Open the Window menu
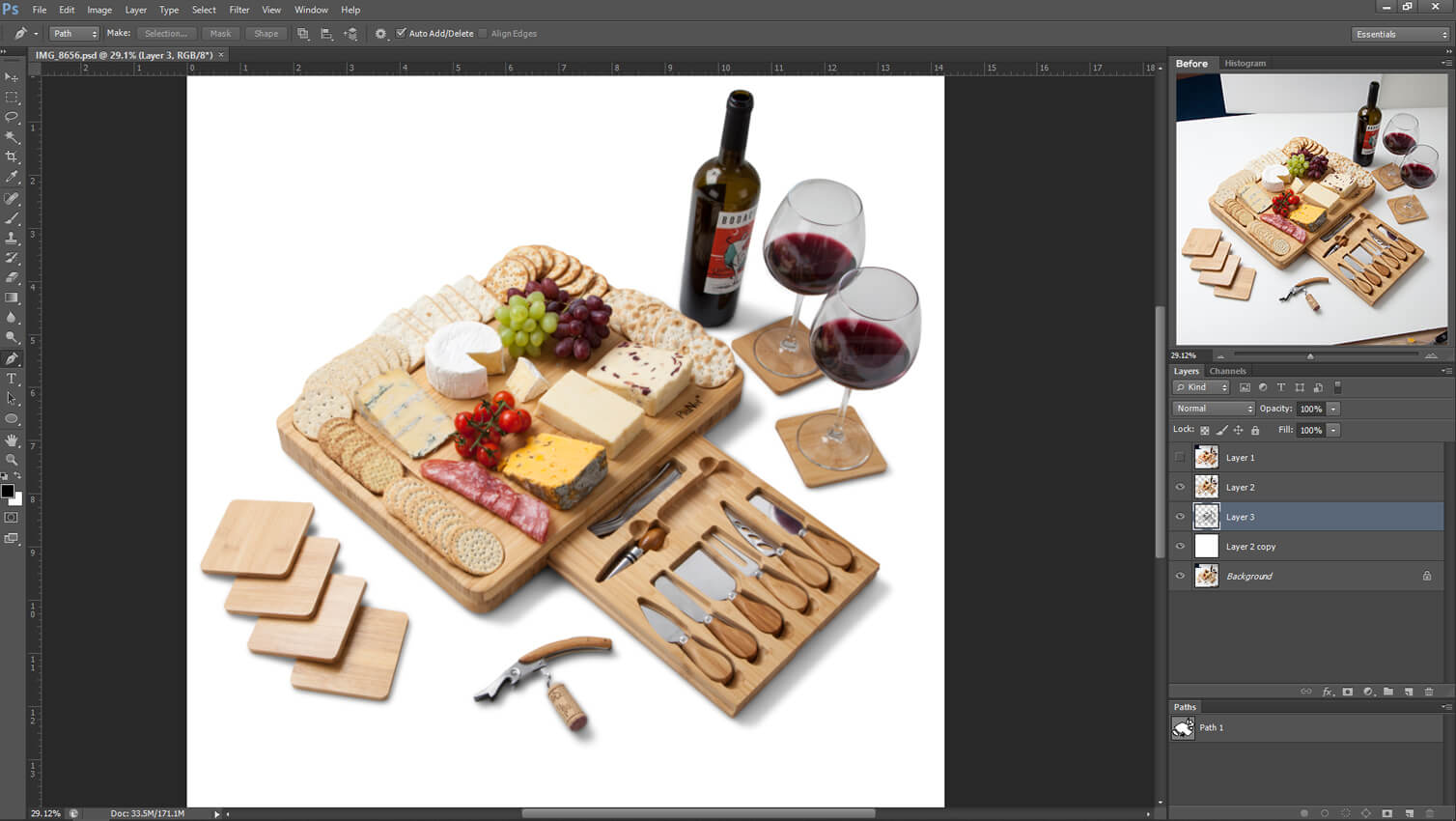Screen dimensions: 1456x821 311,10
